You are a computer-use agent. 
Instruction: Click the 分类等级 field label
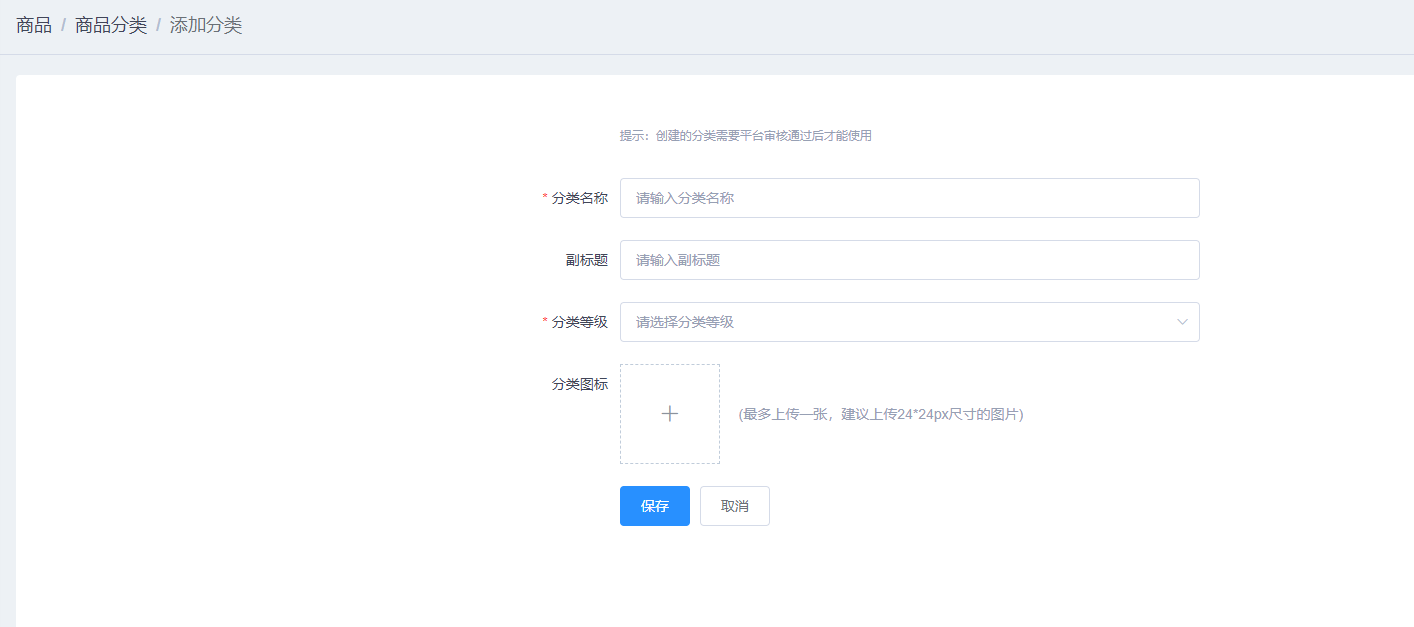pos(579,322)
